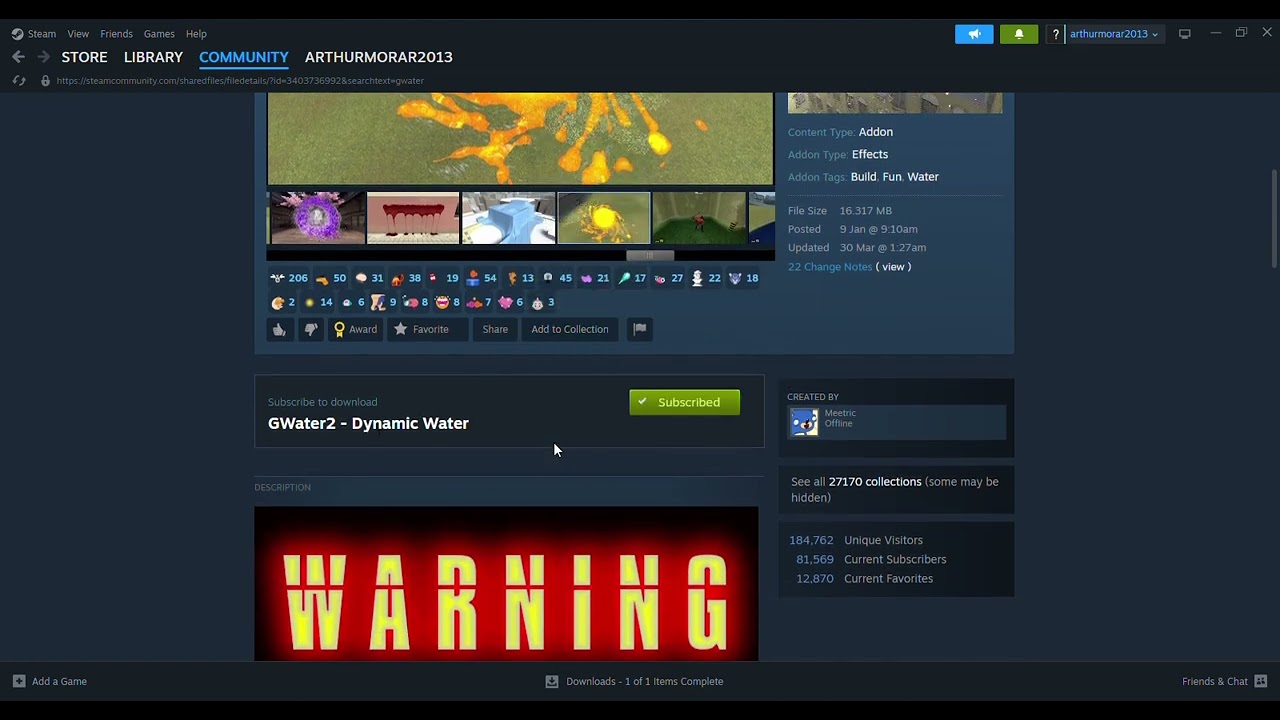Click the award icon with count 21

(x=586, y=278)
